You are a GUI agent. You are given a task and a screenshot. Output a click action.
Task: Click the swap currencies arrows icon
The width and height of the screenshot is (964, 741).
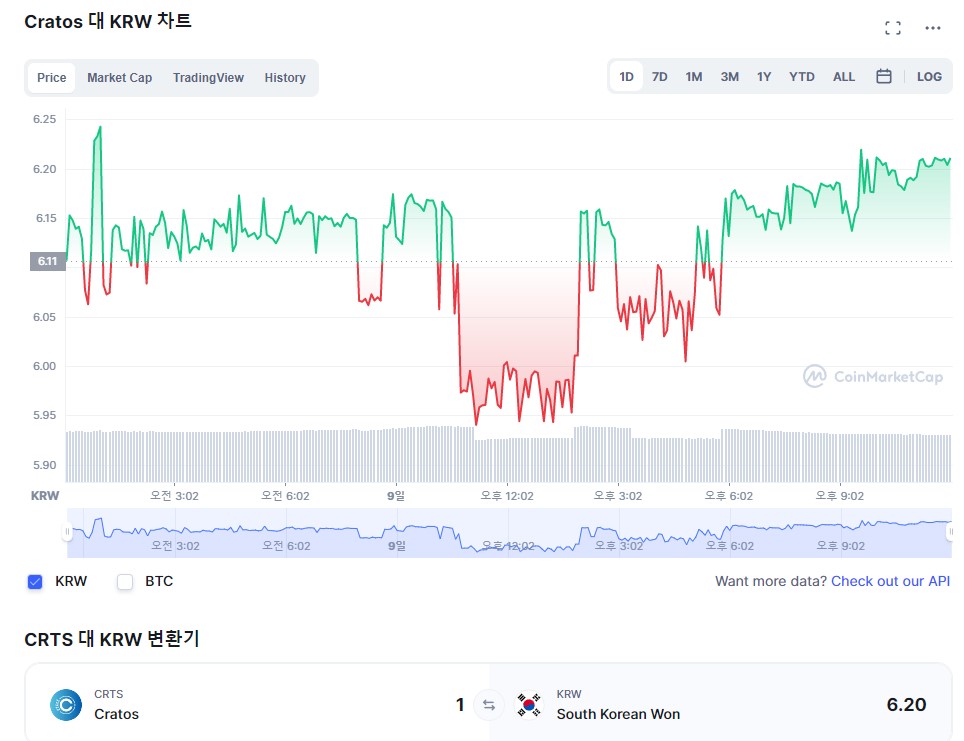[x=489, y=705]
